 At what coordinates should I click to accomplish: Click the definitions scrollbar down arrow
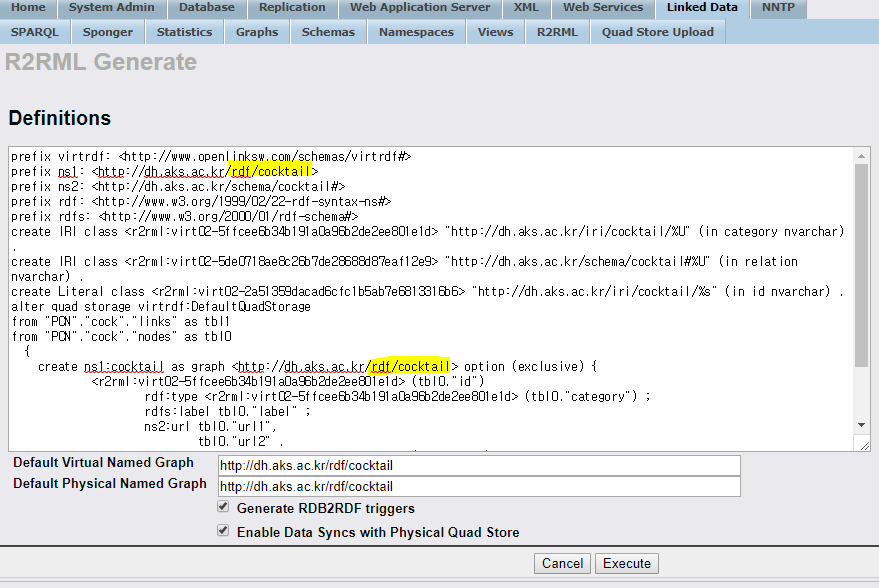point(862,425)
